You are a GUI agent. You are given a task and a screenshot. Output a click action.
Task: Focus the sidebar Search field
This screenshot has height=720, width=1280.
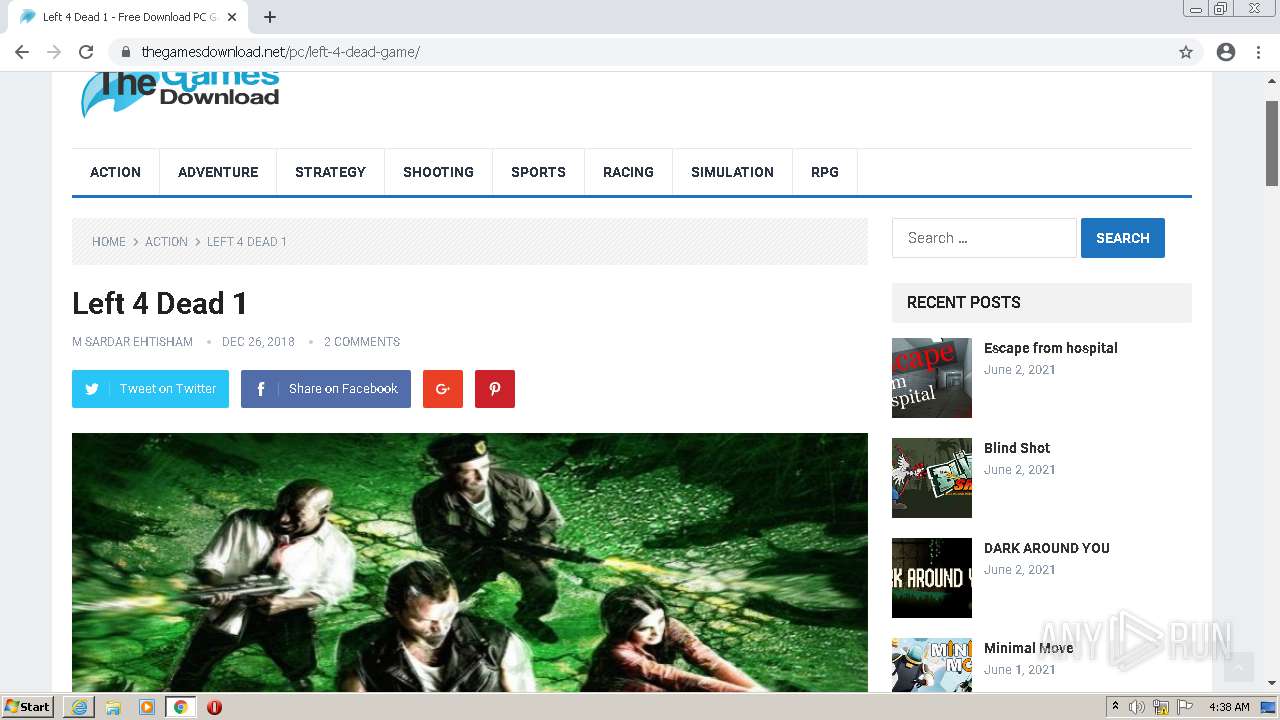point(984,238)
